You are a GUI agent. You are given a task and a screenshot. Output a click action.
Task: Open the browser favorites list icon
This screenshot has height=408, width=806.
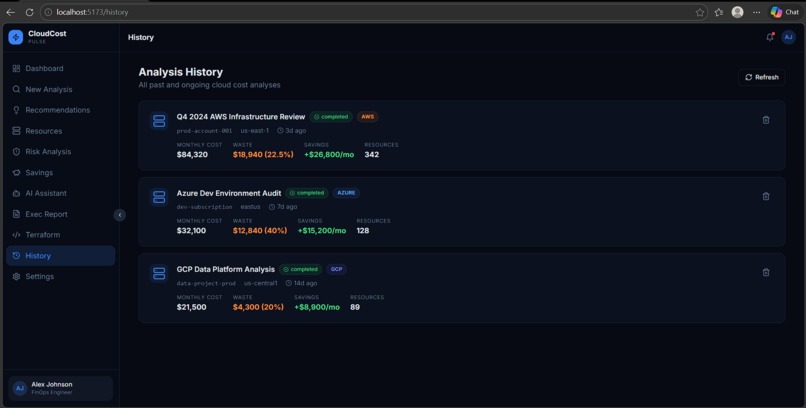click(x=719, y=12)
